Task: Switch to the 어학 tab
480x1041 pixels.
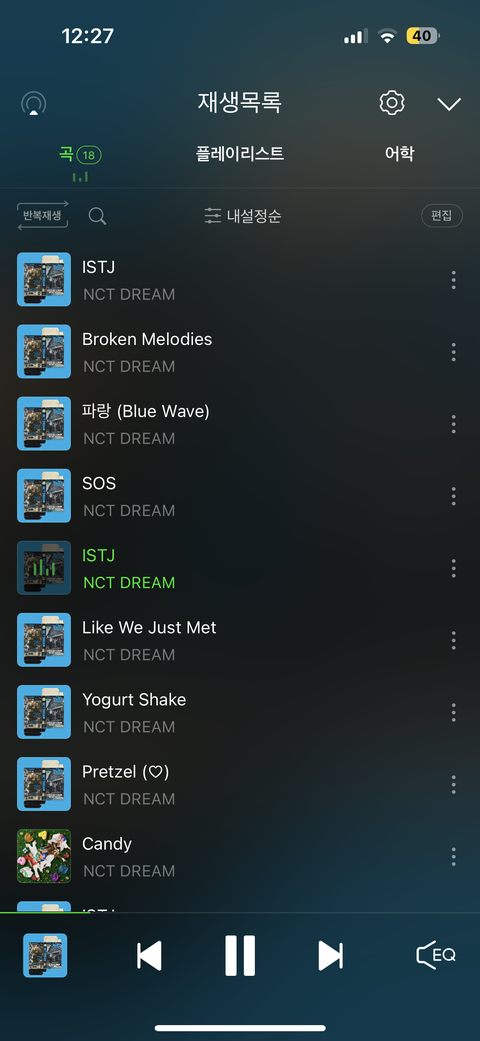Action: click(400, 154)
